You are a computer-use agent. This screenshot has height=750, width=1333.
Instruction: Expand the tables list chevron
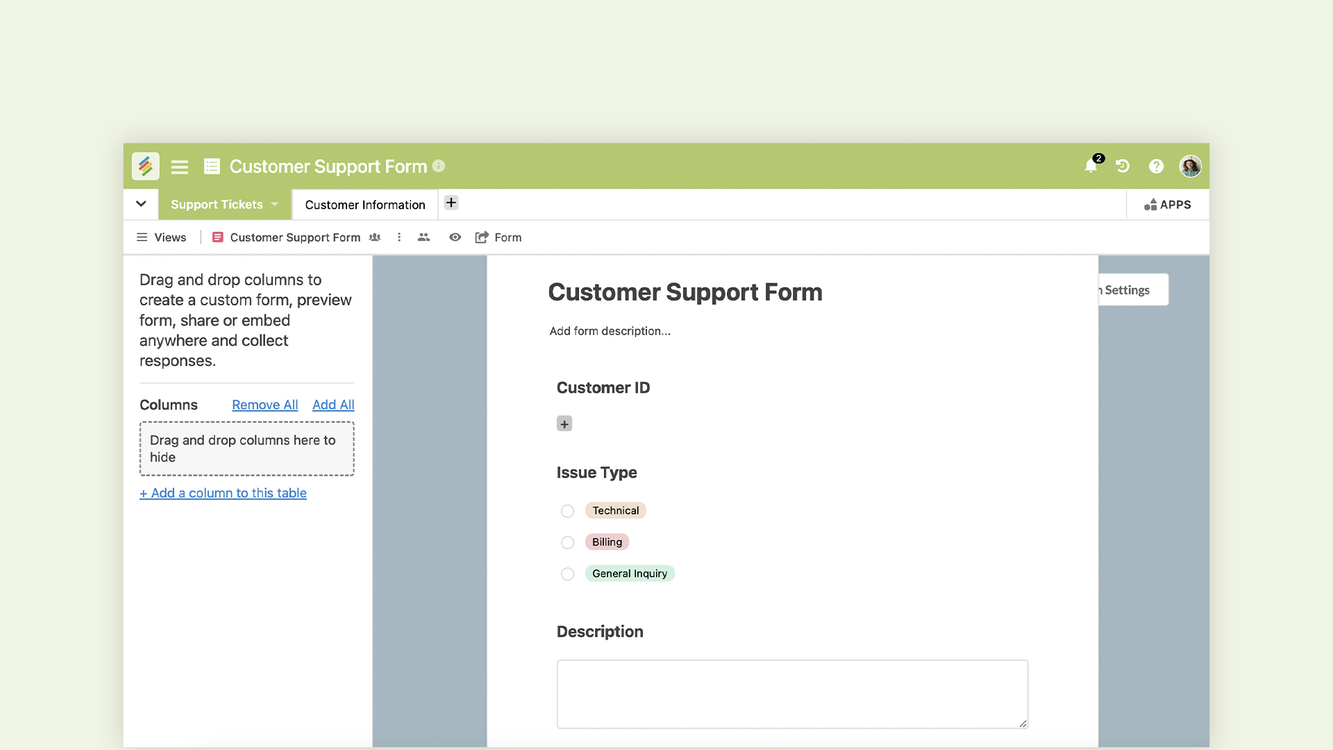pyautogui.click(x=141, y=204)
